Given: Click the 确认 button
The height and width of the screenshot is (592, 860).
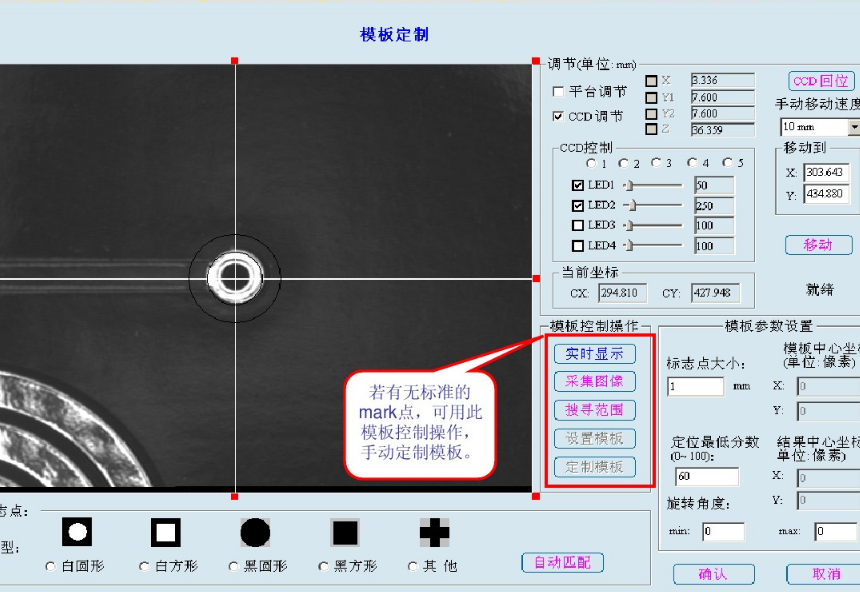Looking at the screenshot, I should pyautogui.click(x=713, y=574).
